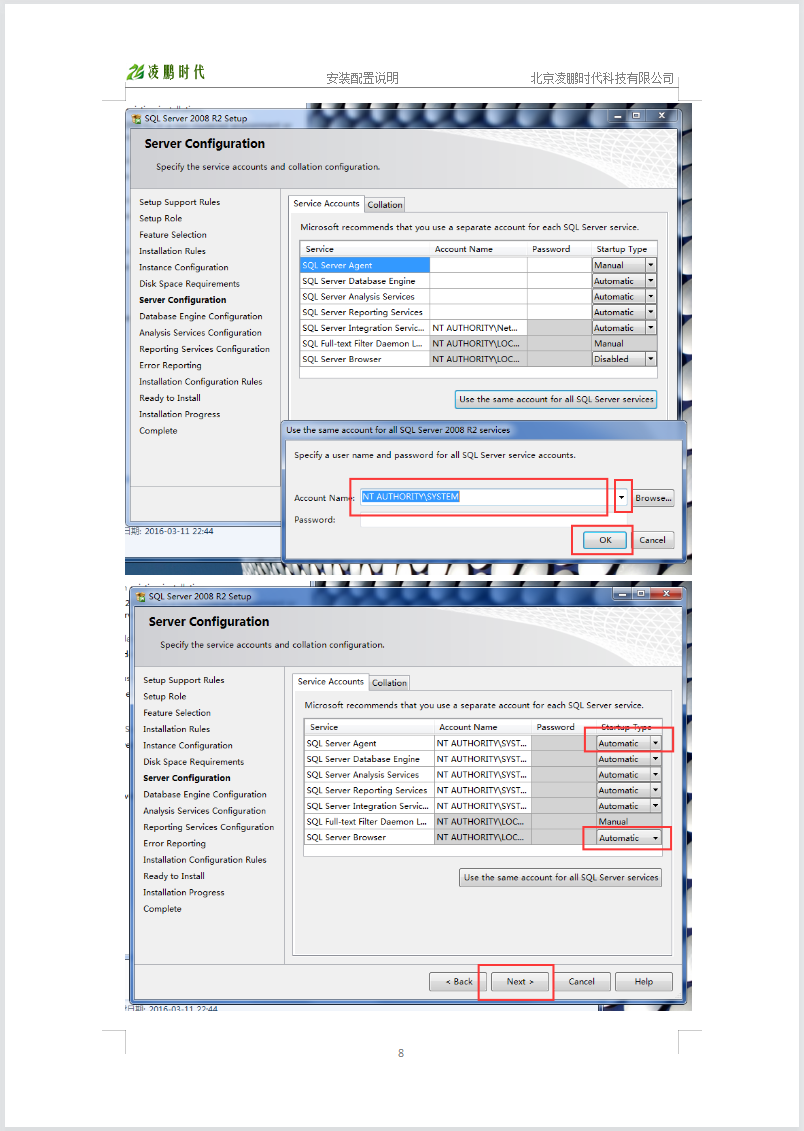Expand startup dropdown in the NT AUTHORITY\Net... Integration Services row
The image size is (804, 1131).
(x=650, y=328)
